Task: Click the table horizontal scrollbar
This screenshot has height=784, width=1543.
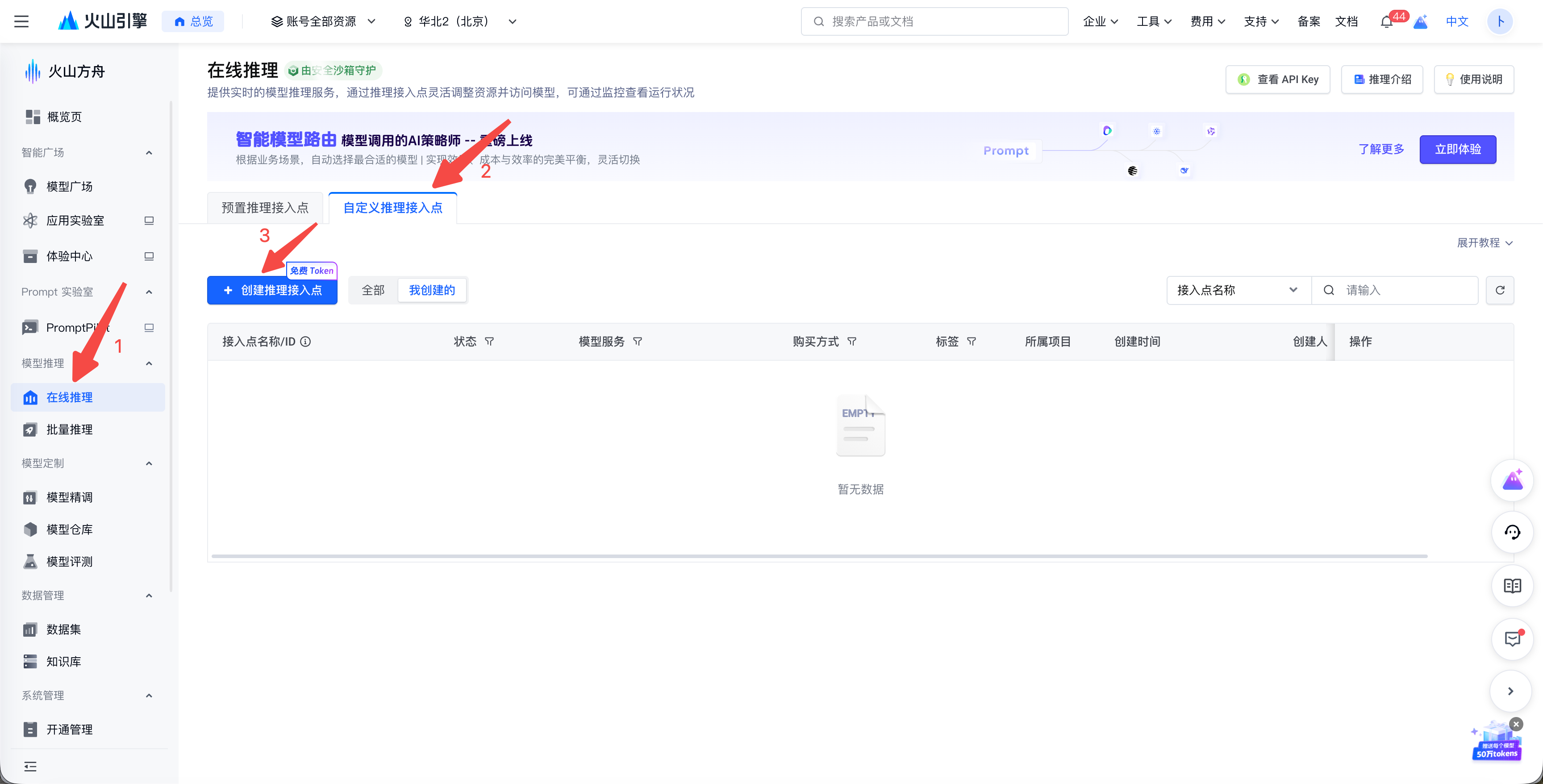Action: click(819, 556)
